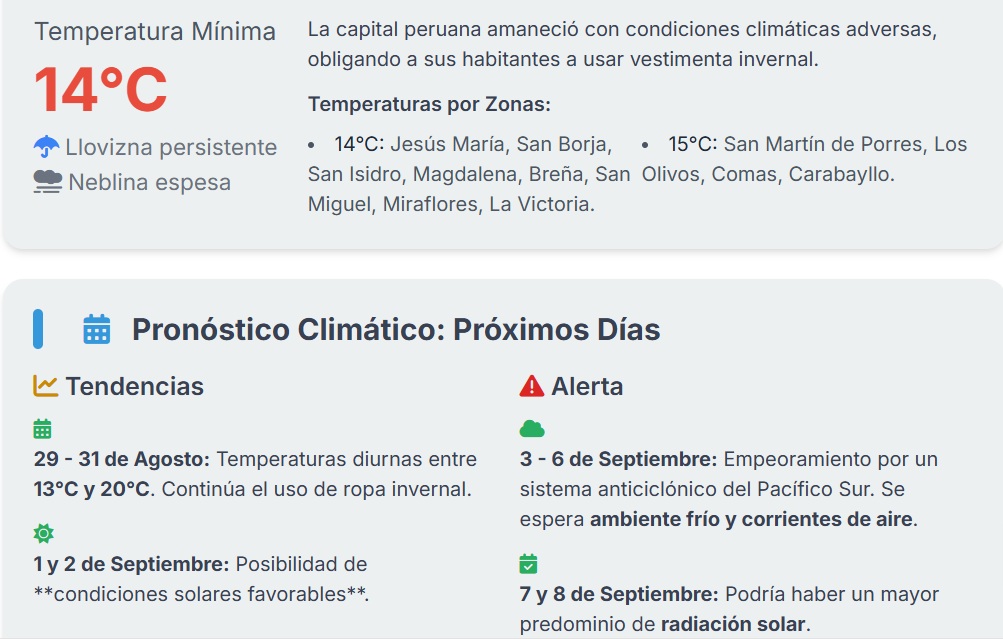The height and width of the screenshot is (639, 1003).
Task: Click the green calendar-check icon above 7 y 8 de Septiembre
Action: click(x=528, y=564)
